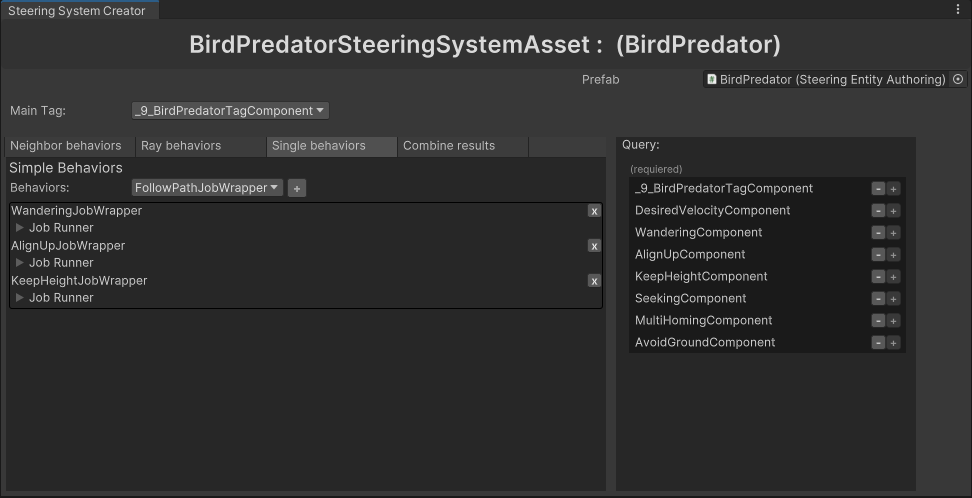The width and height of the screenshot is (972, 498).
Task: Remove WanderingJobWrapper with its X button
Action: 594,211
